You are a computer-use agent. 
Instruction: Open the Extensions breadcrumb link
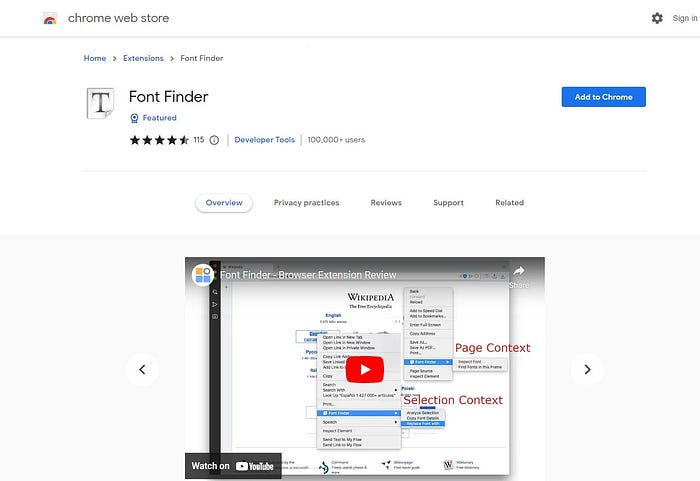pos(143,58)
